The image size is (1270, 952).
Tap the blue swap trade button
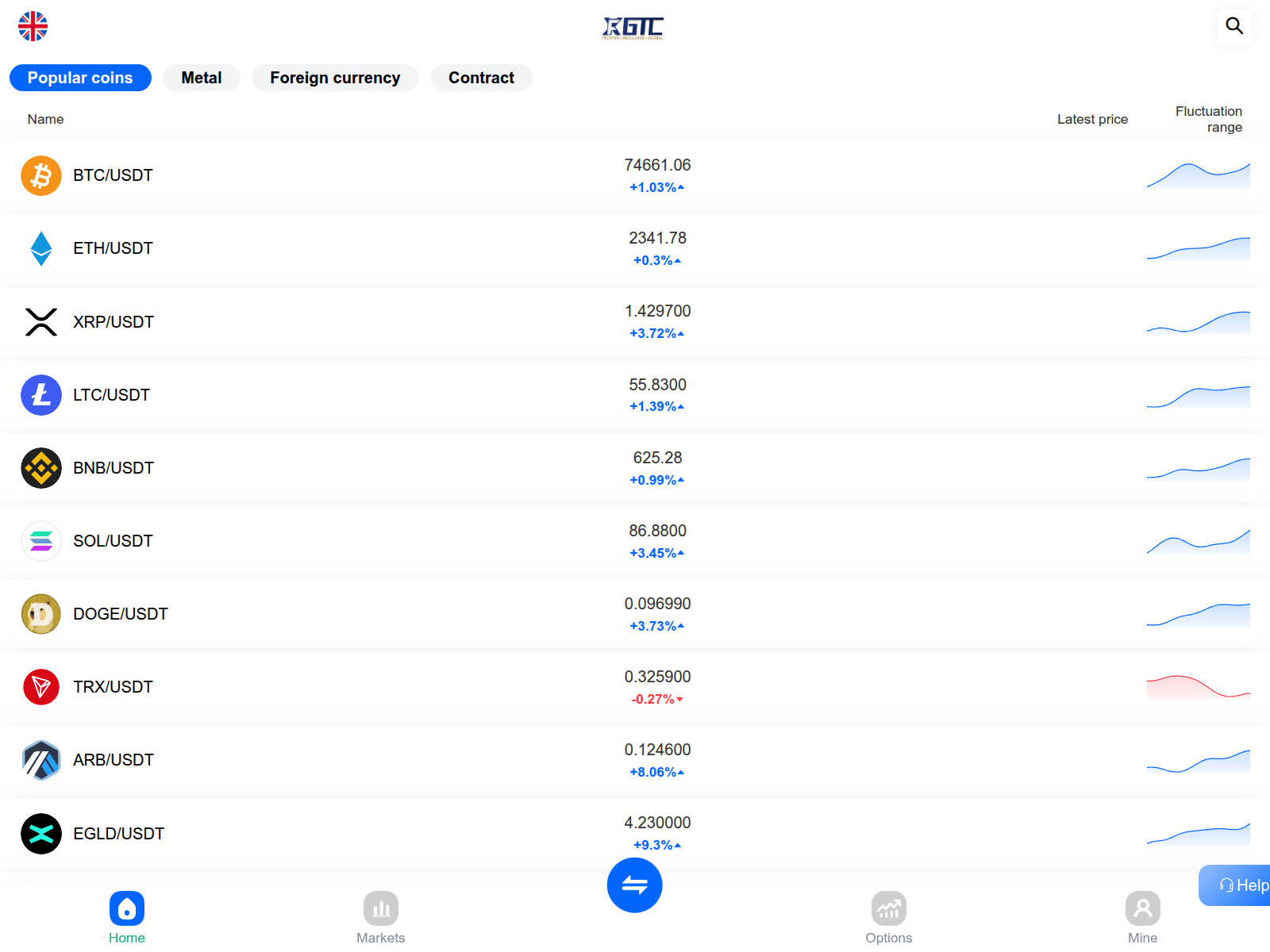pyautogui.click(x=634, y=885)
